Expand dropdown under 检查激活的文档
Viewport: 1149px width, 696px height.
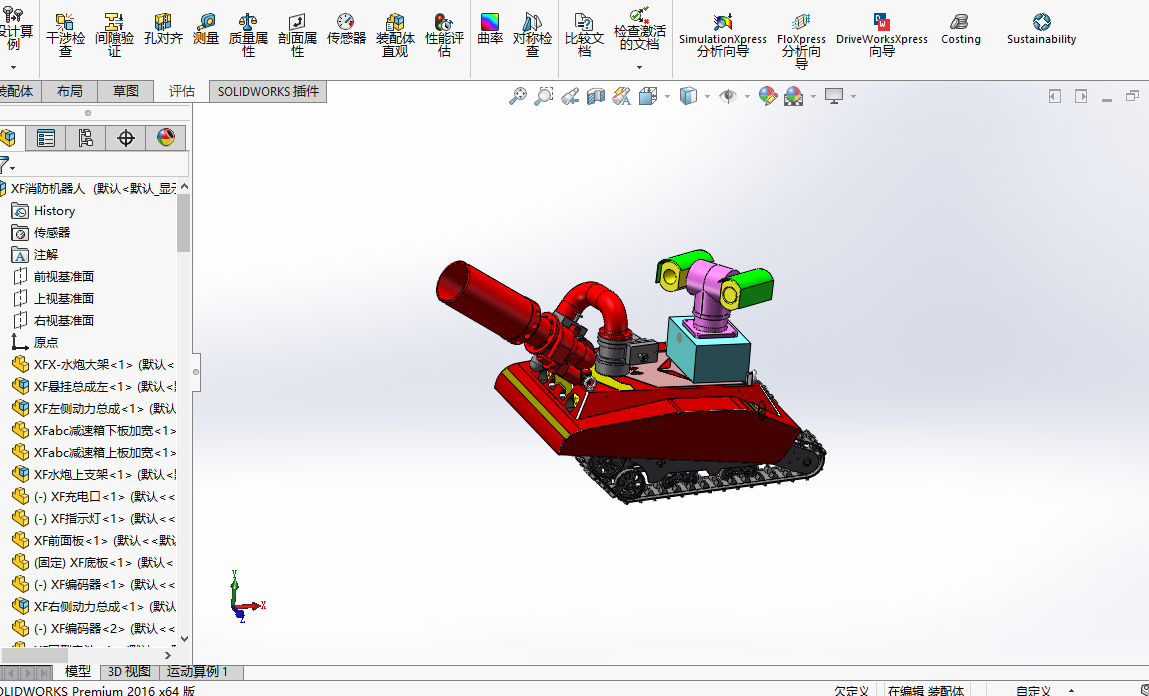[x=640, y=67]
